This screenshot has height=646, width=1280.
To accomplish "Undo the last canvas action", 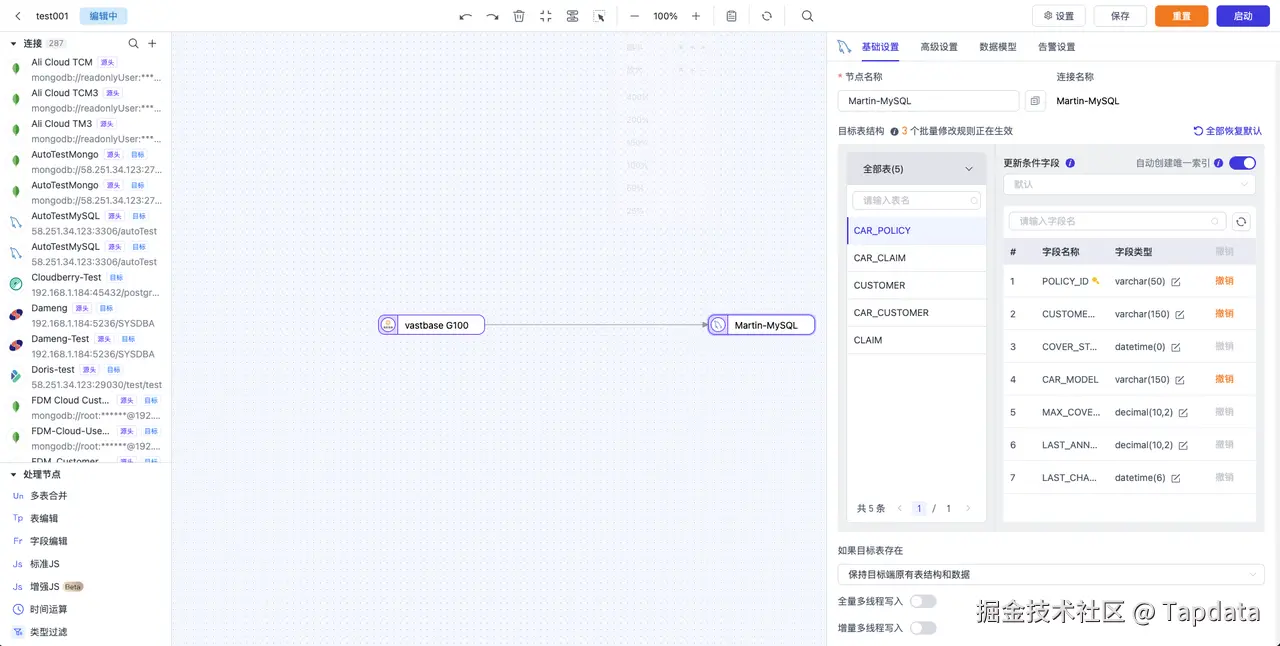I will 466,16.
